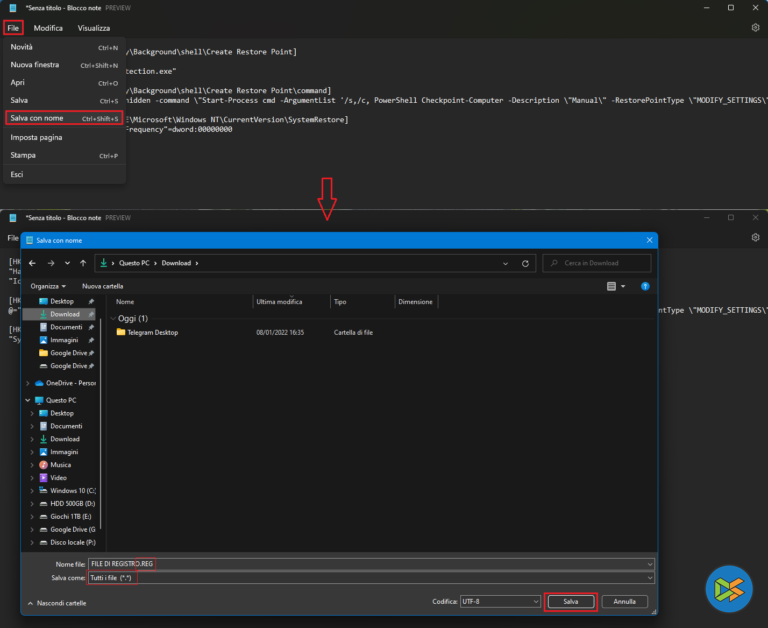Viewport: 768px width, 628px height.
Task: Select the Windows 10 (C:) drive
Action: [73, 491]
